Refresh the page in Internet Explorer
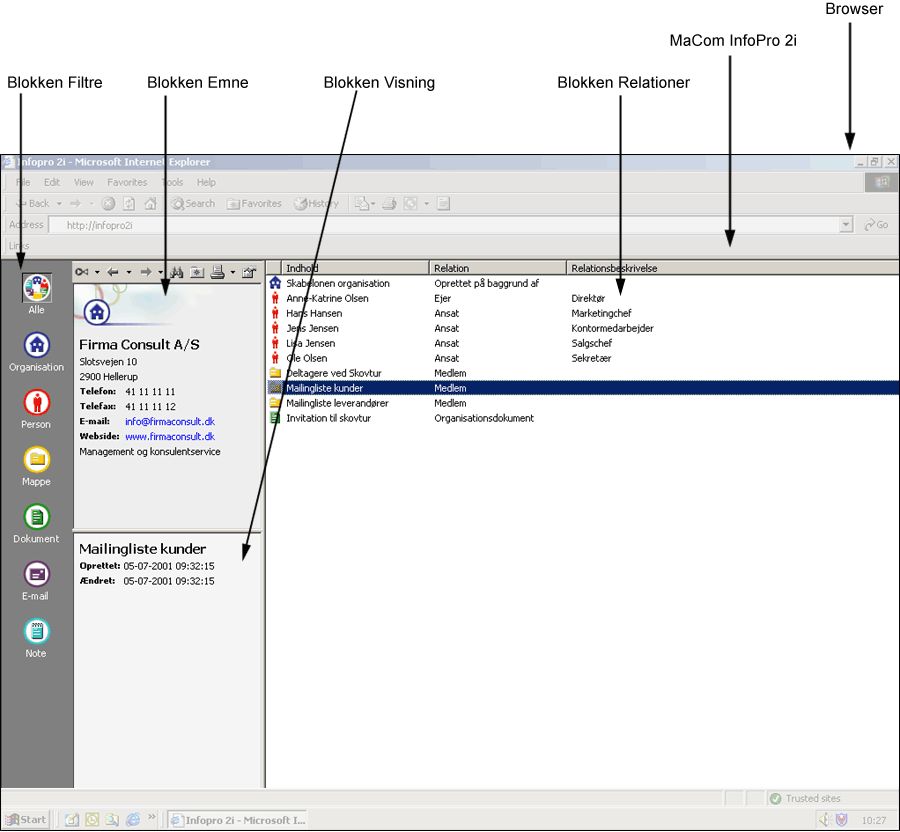 point(129,203)
